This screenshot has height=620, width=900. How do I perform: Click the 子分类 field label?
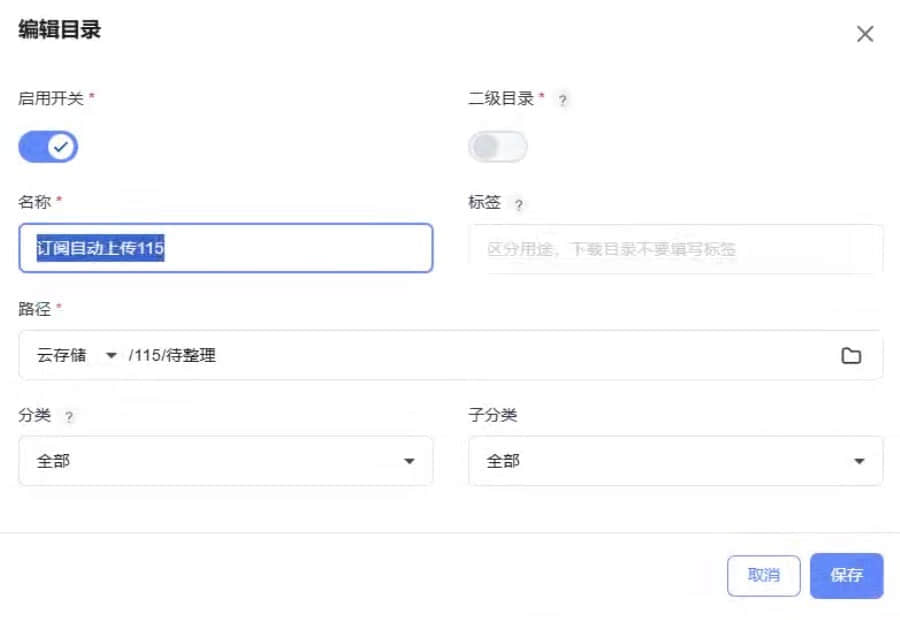[x=493, y=415]
